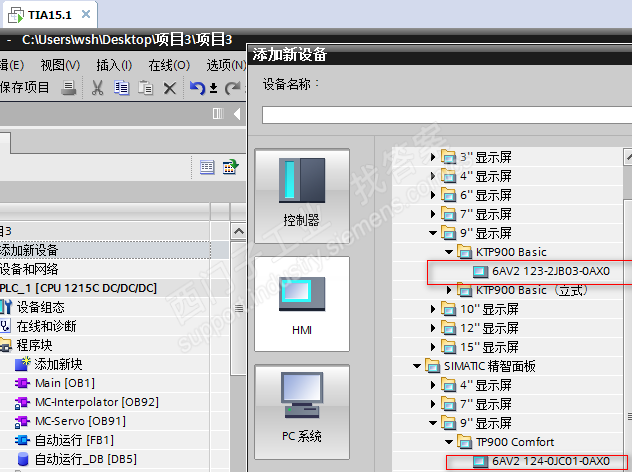Viewport: 632px width, 472px height.
Task: Click 保存项目 save project button
Action: point(24,87)
